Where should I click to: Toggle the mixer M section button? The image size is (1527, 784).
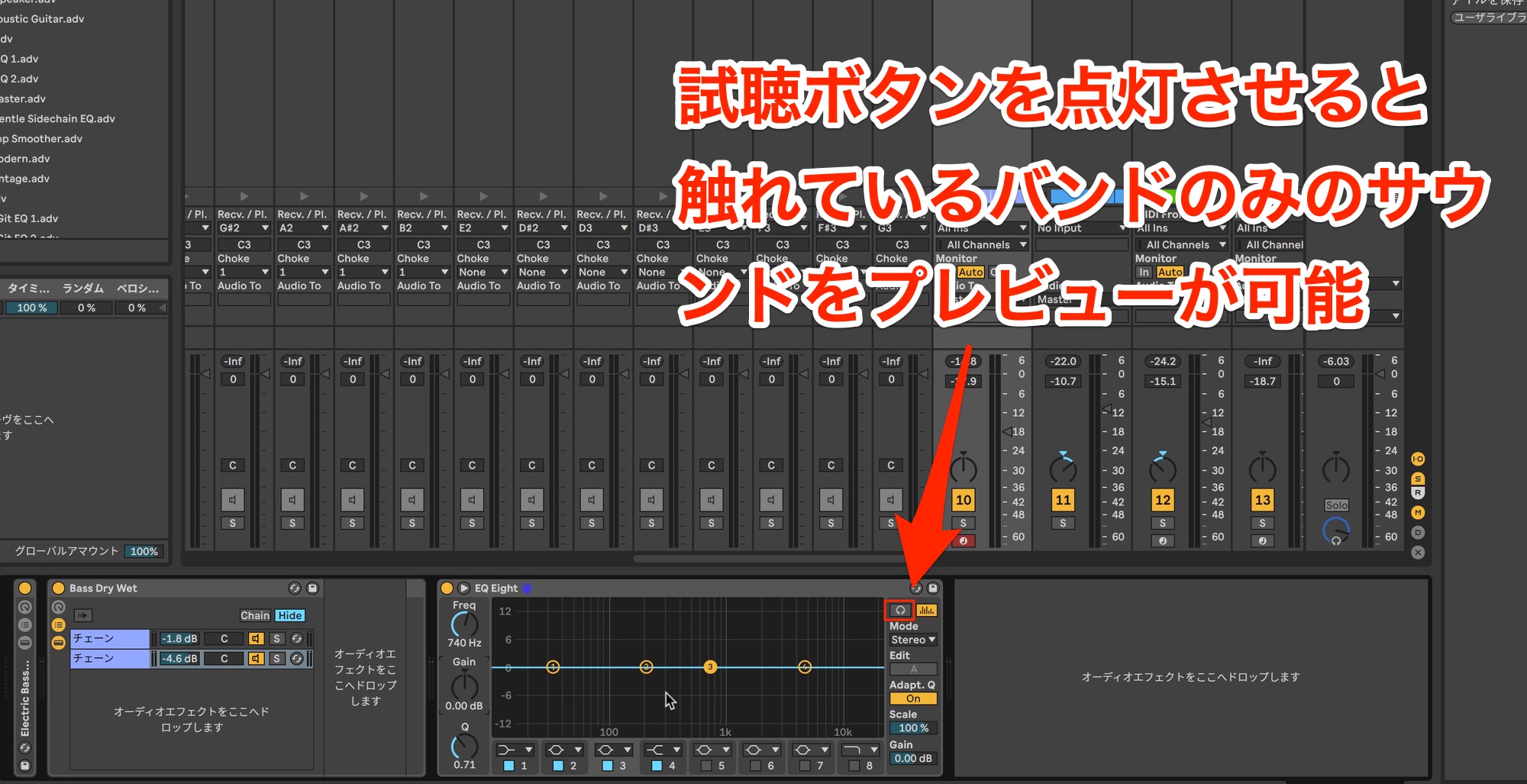pos(1418,512)
